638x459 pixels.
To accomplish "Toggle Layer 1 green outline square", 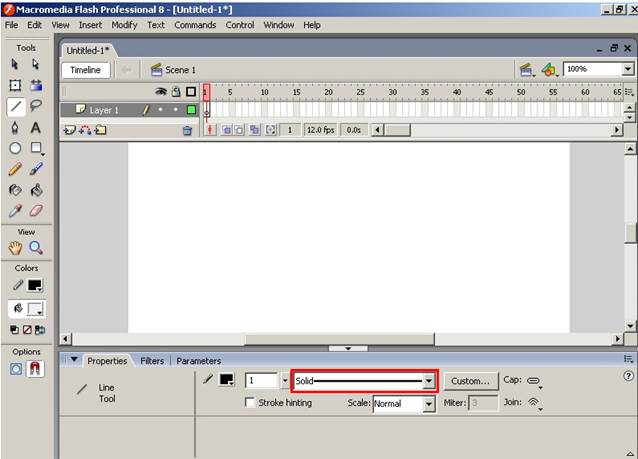I will point(191,109).
